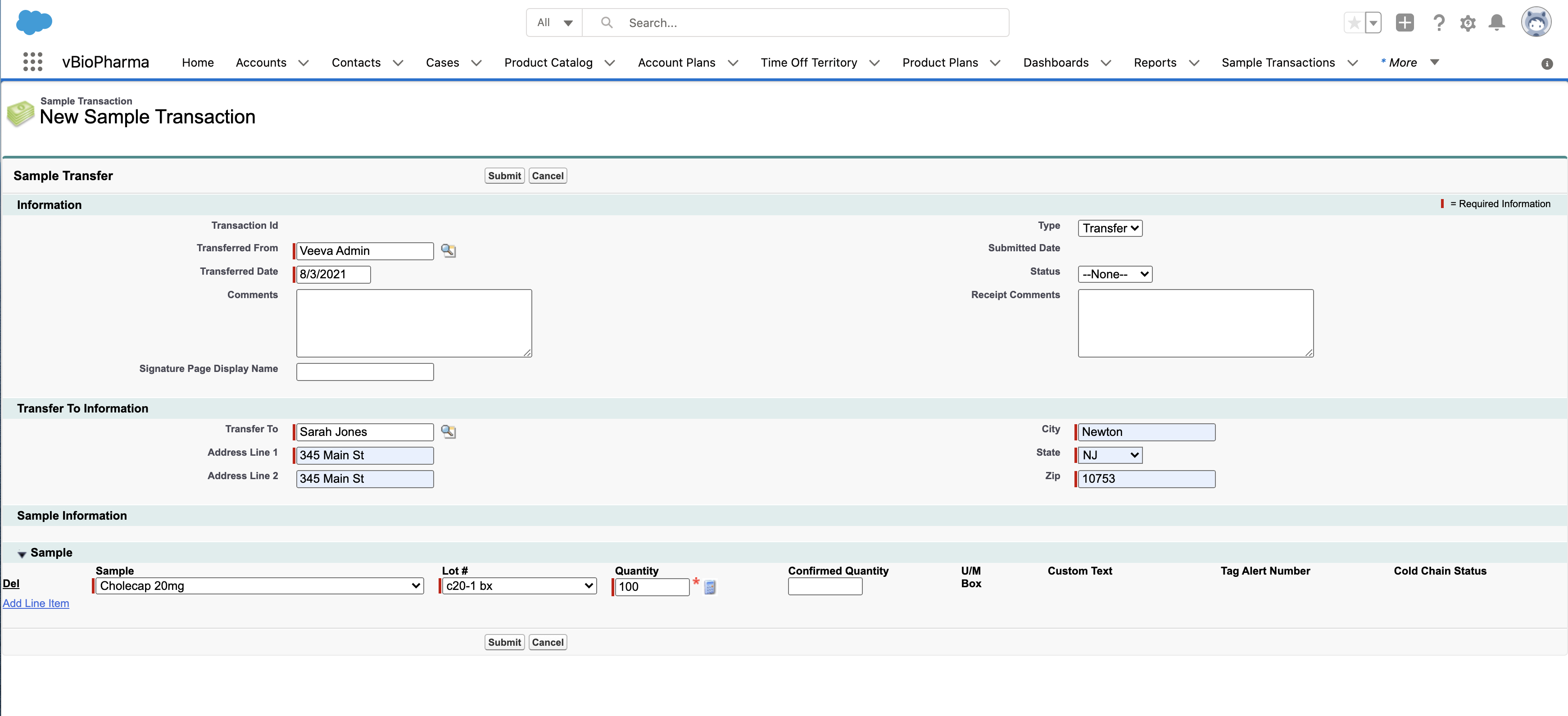The image size is (1568, 716).
Task: Click into the Comments text area
Action: point(414,323)
